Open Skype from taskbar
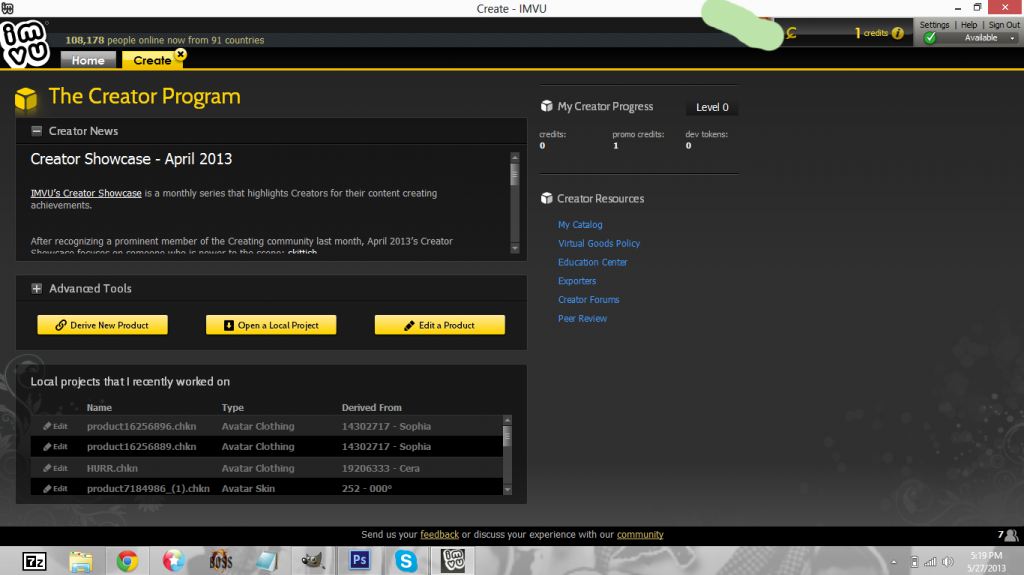Viewport: 1024px width, 575px height. click(x=406, y=561)
